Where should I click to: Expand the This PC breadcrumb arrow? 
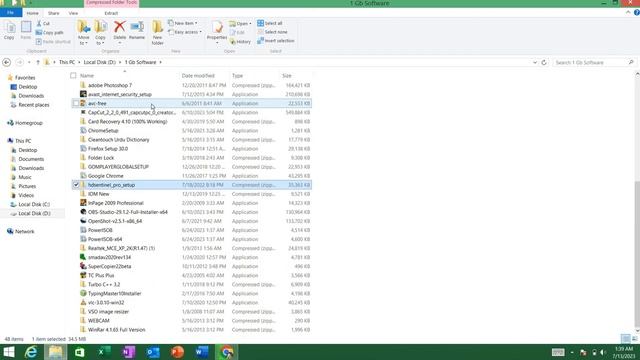click(x=79, y=62)
